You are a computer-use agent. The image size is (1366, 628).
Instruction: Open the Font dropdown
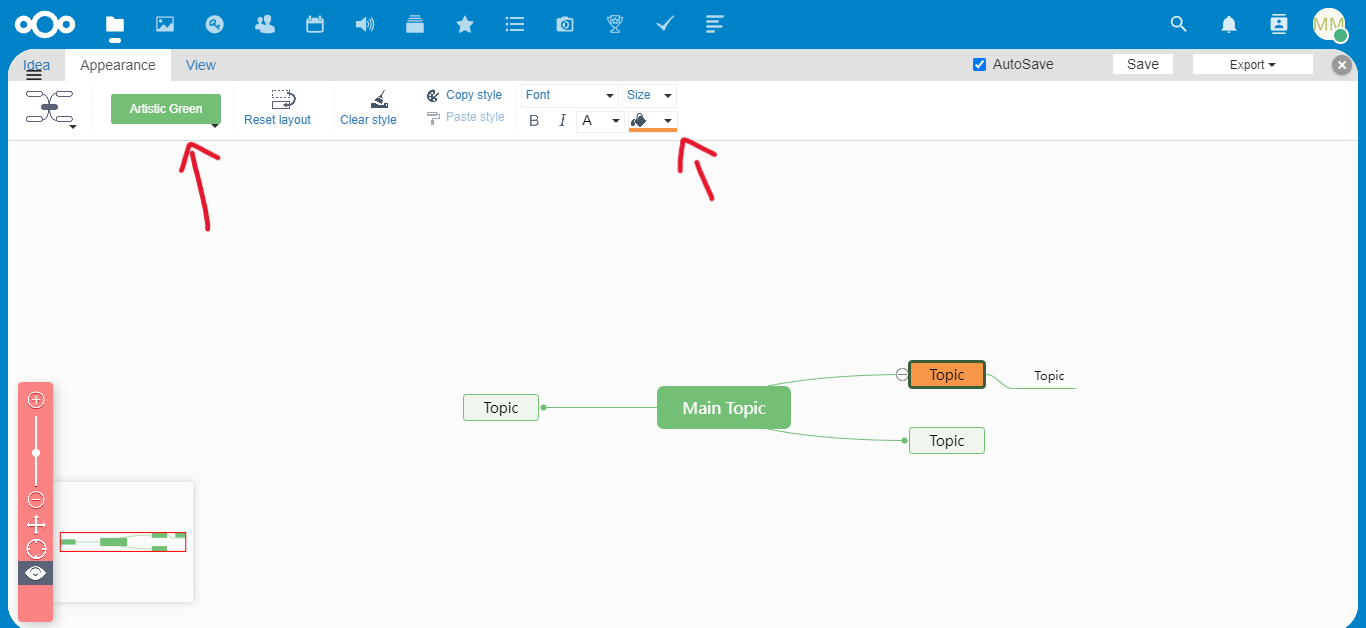click(569, 95)
